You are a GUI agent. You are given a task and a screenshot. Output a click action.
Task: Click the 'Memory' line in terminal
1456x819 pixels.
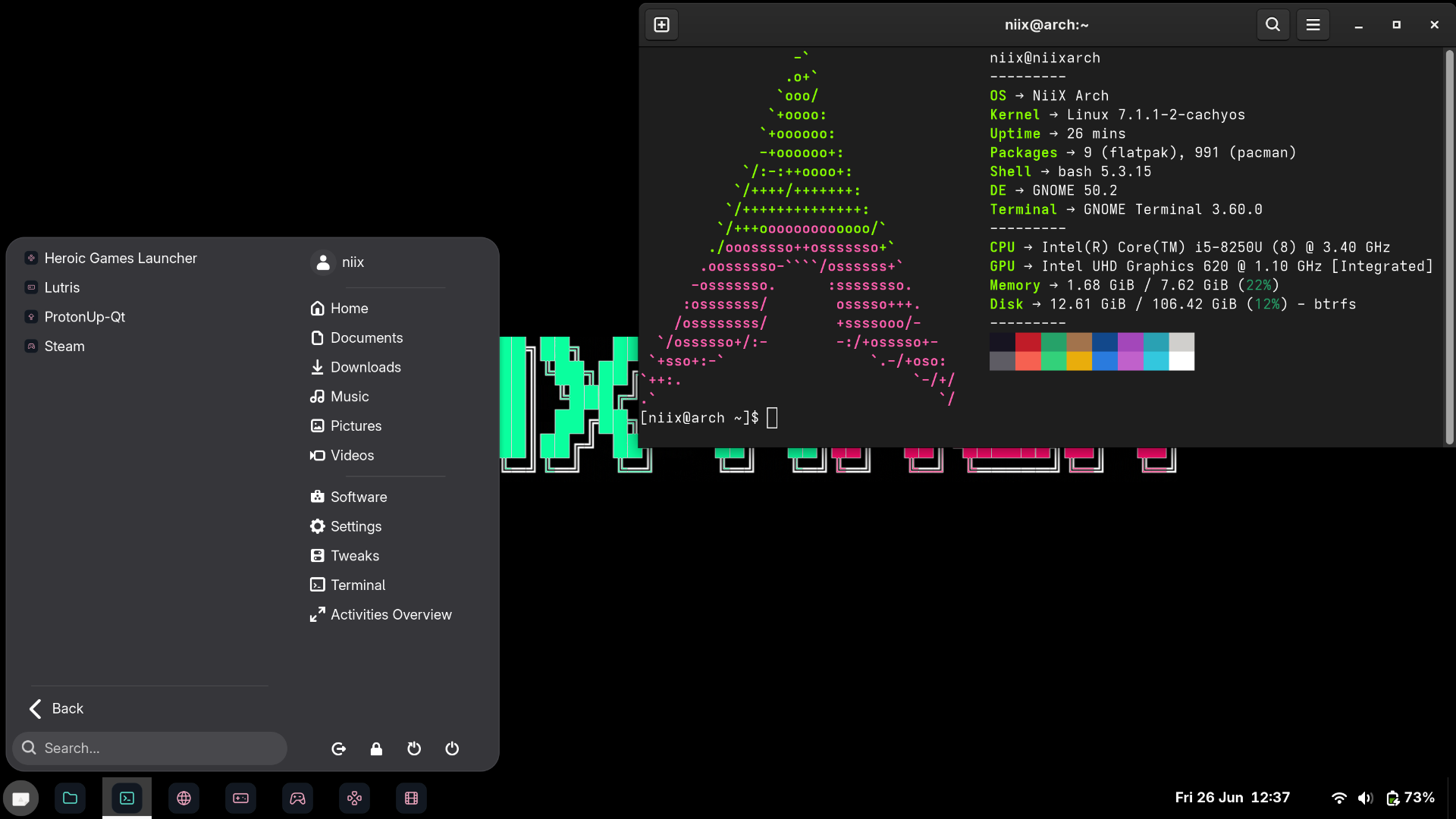[1134, 285]
